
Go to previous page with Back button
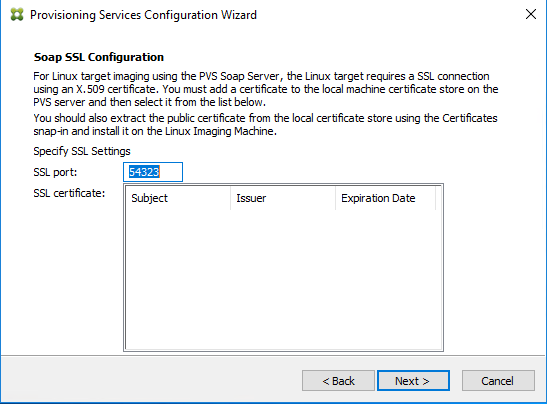pos(338,381)
